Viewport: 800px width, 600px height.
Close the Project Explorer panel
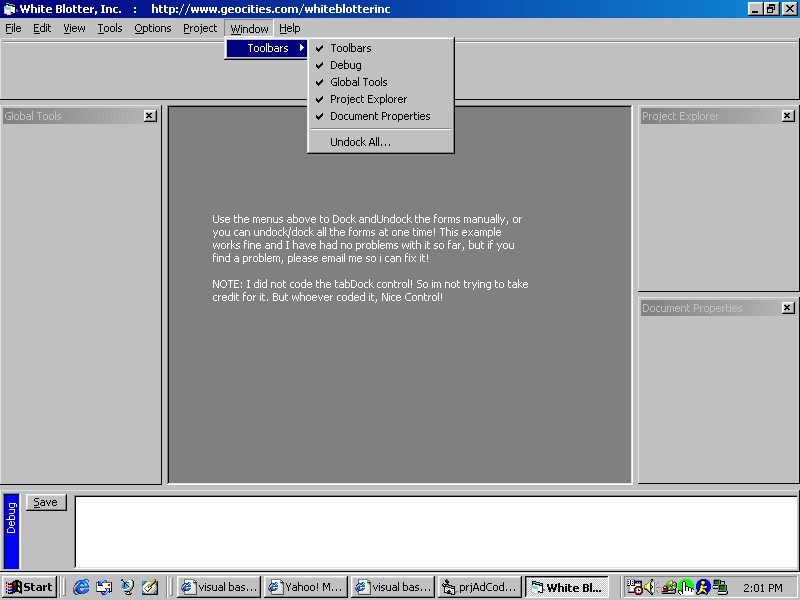[788, 116]
